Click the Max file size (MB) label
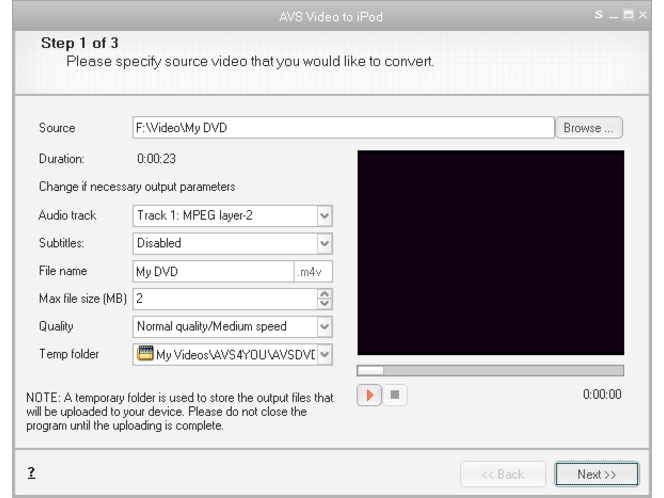Screen dimensions: 664x498 click(x=83, y=299)
